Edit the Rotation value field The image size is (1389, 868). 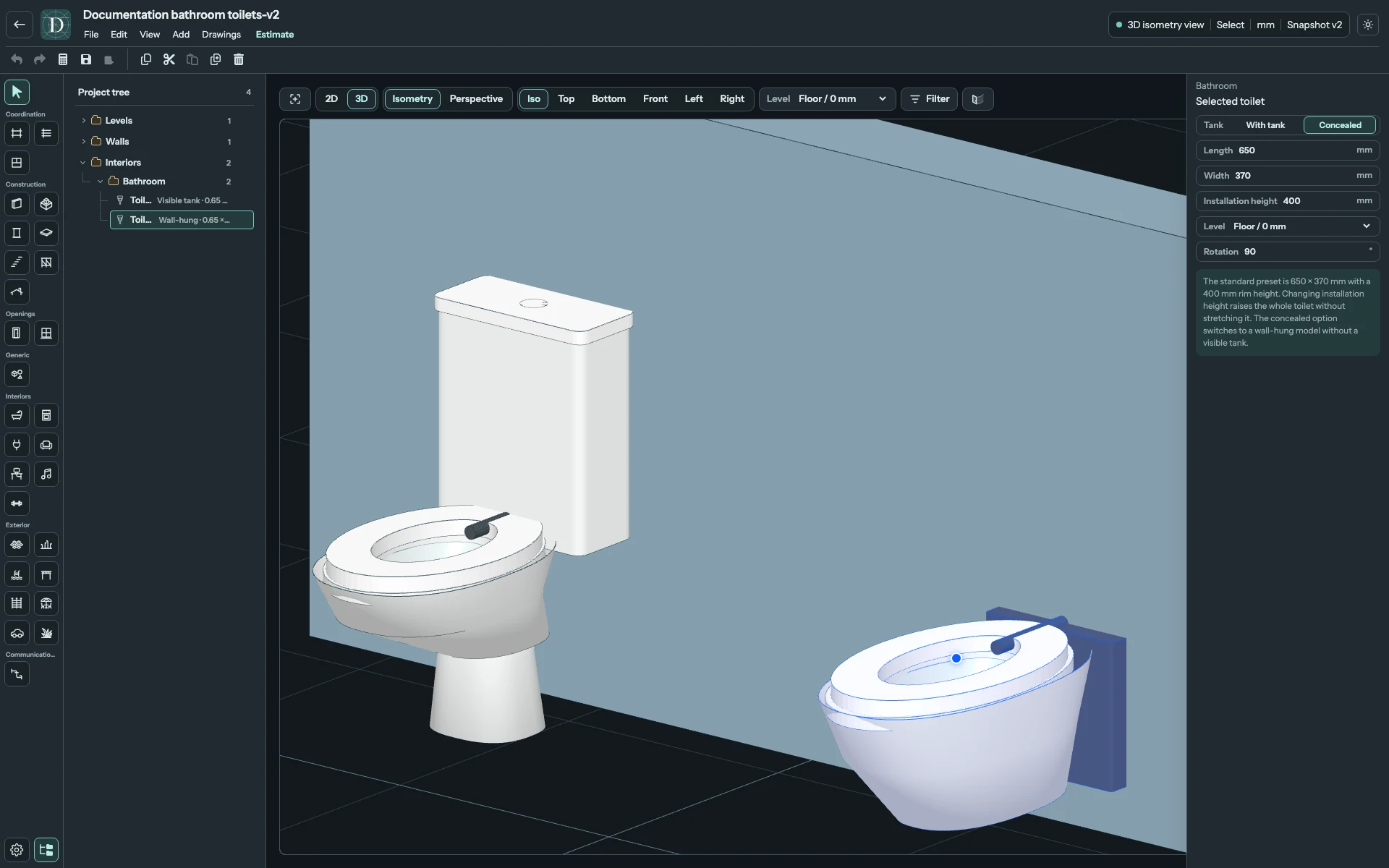coord(1288,252)
